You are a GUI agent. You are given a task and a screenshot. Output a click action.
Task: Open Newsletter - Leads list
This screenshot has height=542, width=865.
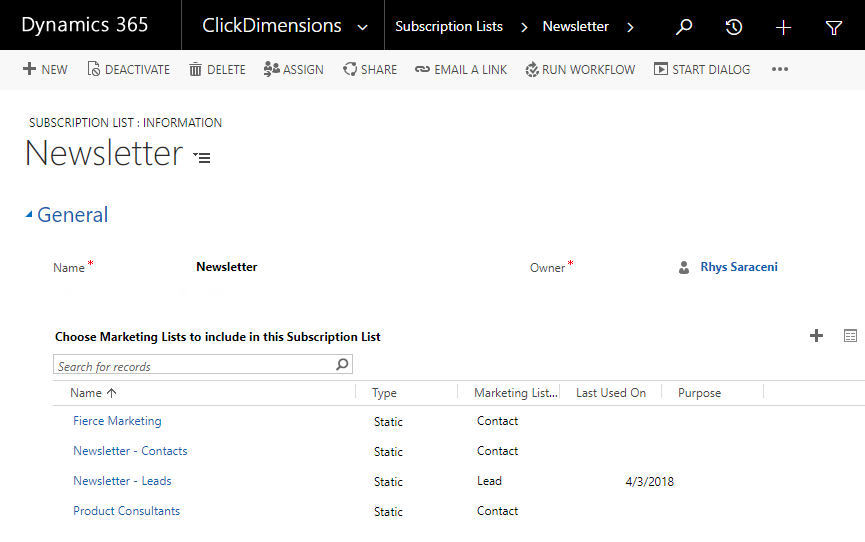[x=122, y=481]
